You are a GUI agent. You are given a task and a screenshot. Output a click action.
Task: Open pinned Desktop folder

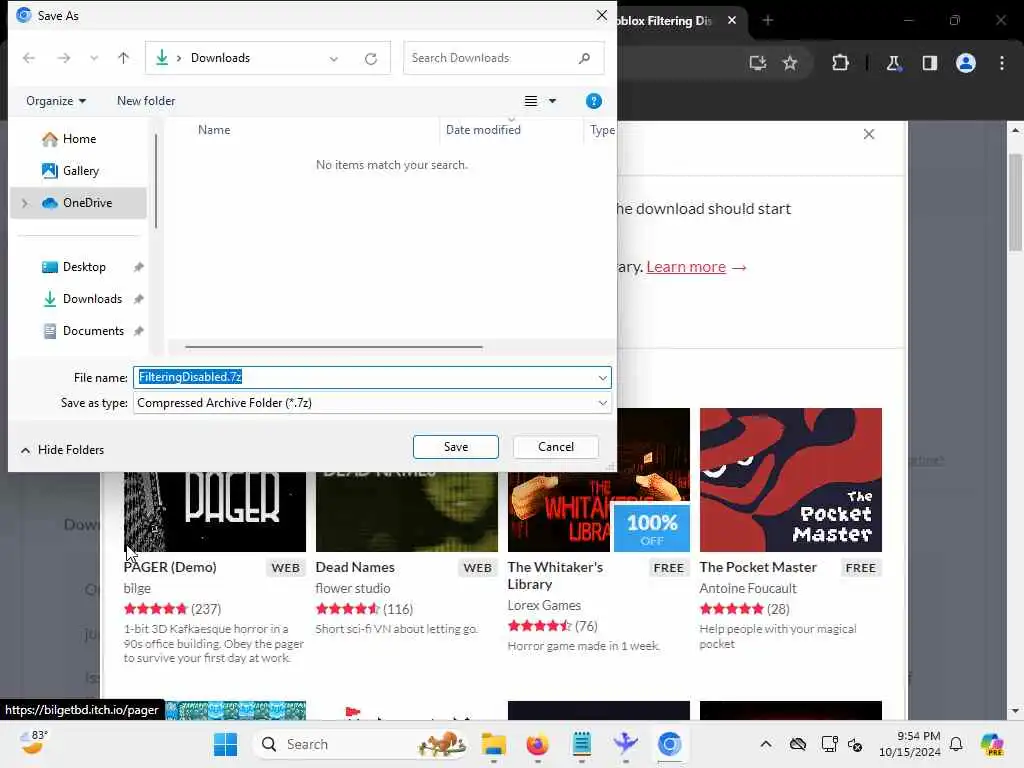click(84, 267)
